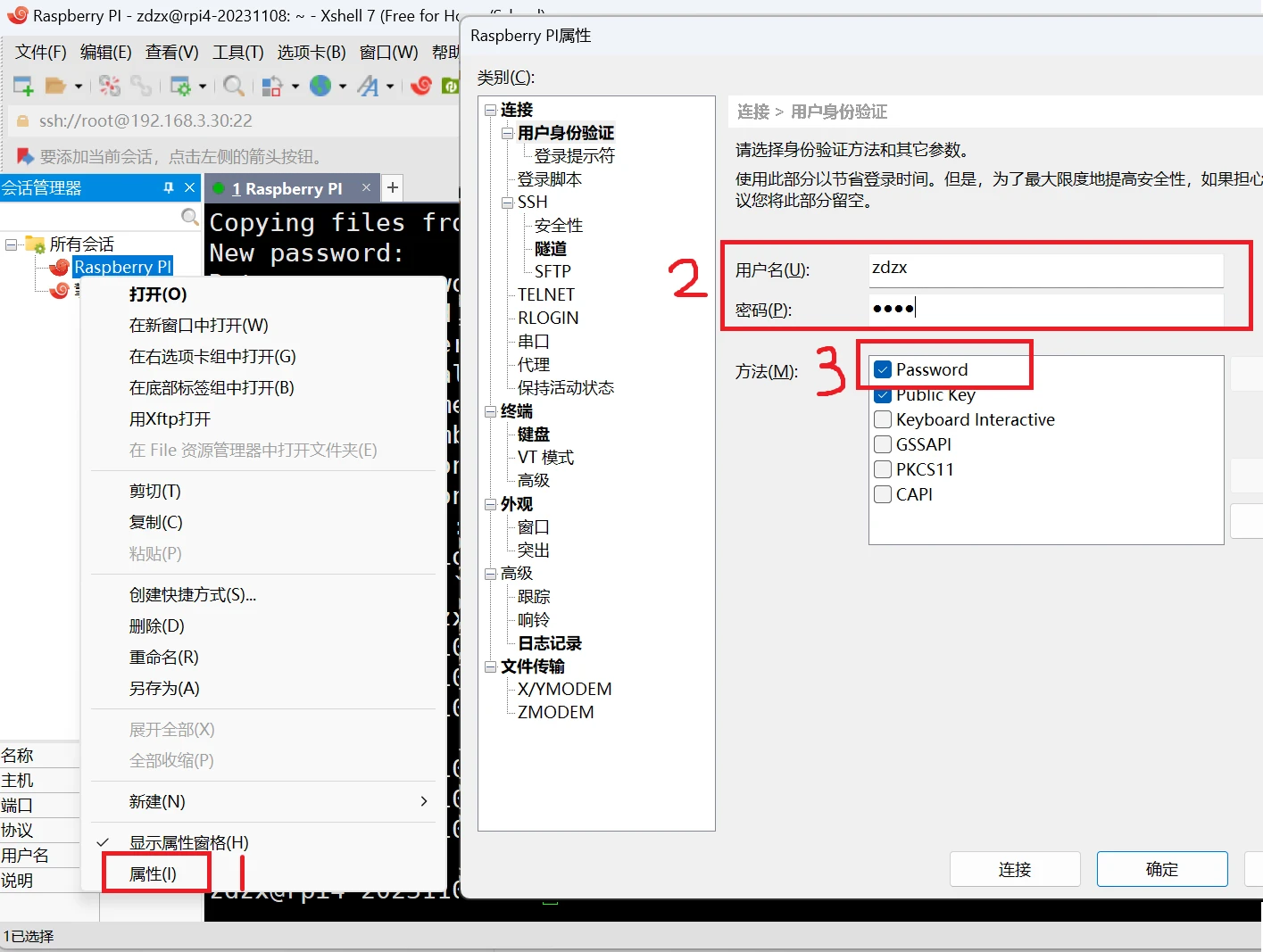The image size is (1263, 952).
Task: Enable Keyboard Interactive authentication
Action: click(883, 419)
